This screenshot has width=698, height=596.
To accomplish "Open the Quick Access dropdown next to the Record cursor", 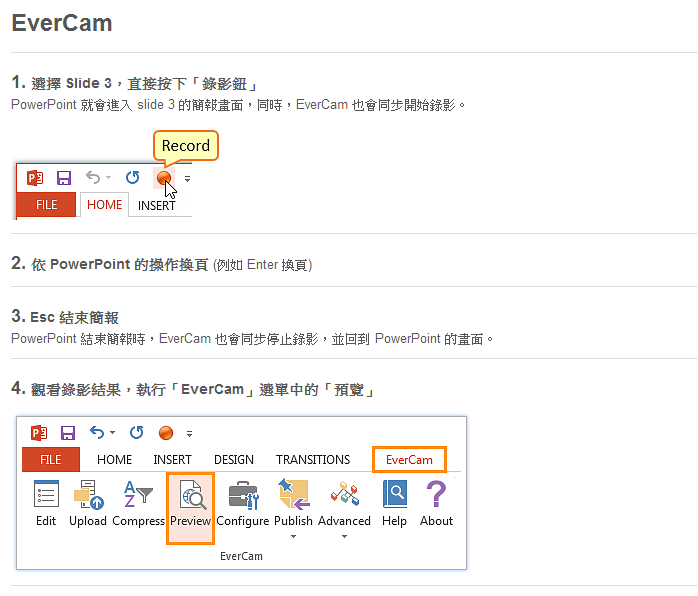I will 187,179.
